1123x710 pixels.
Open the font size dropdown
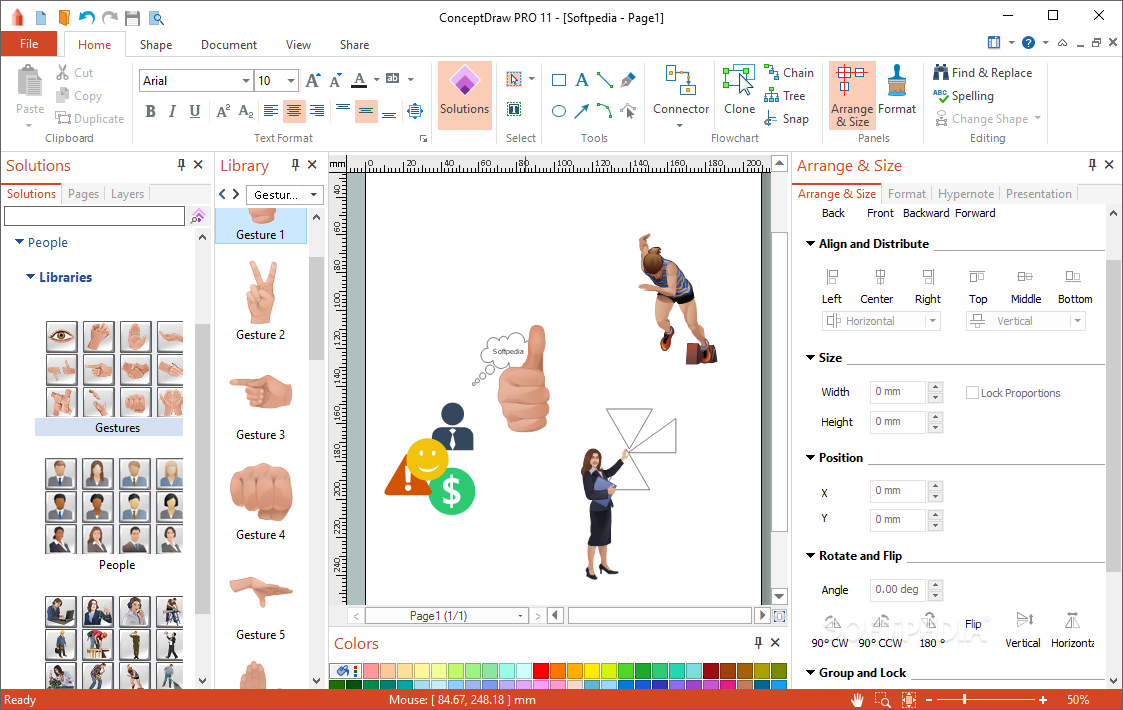[x=291, y=80]
